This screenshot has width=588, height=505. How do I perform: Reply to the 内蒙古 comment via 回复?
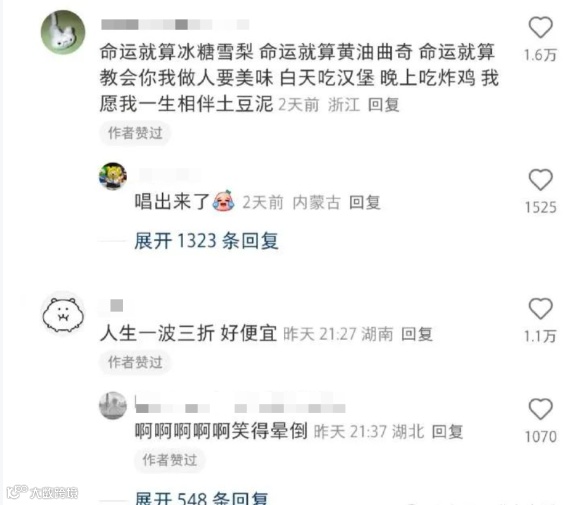coord(364,202)
